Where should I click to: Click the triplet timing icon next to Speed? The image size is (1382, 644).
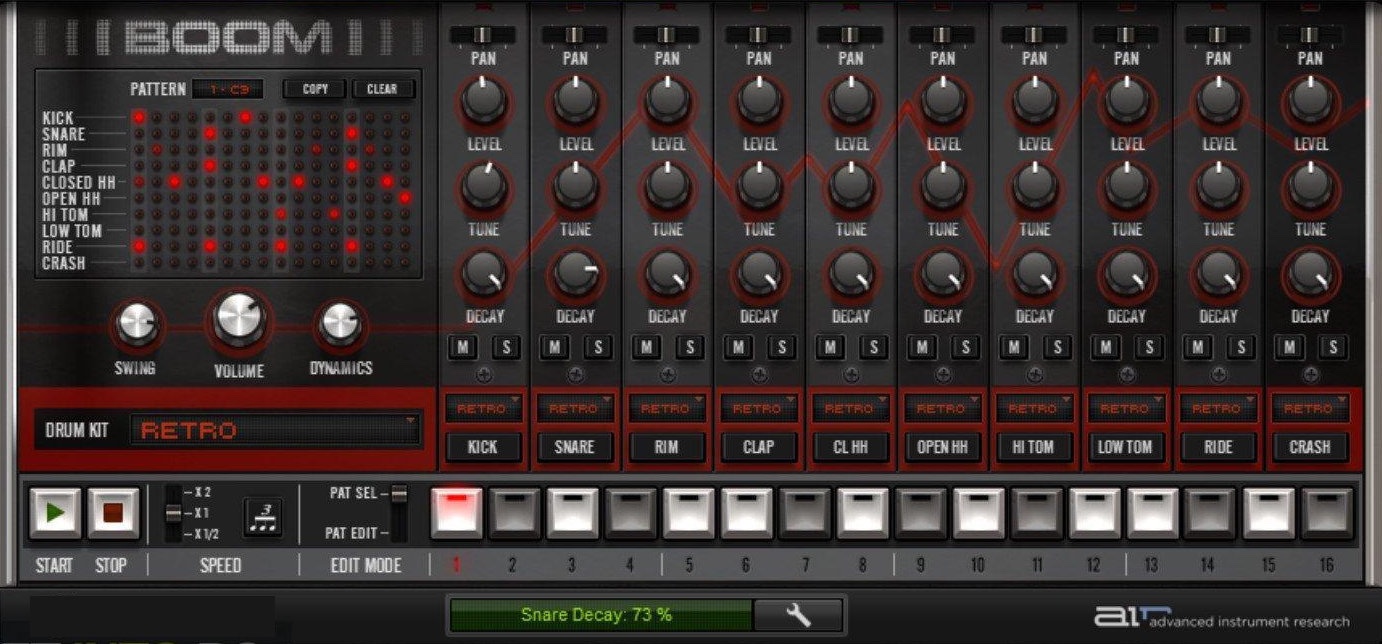pyautogui.click(x=262, y=517)
